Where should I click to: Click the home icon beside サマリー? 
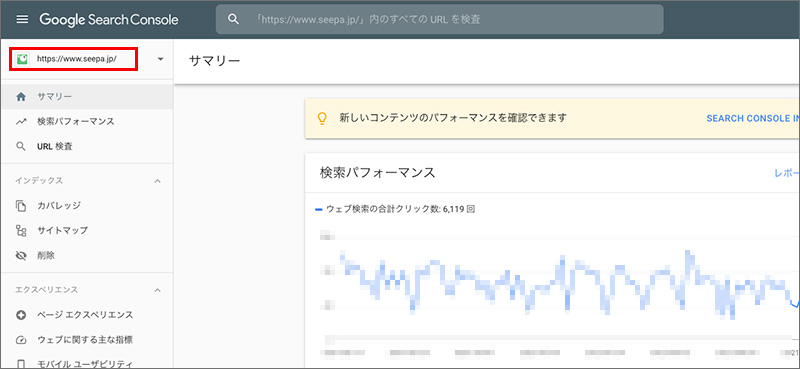pyautogui.click(x=21, y=97)
